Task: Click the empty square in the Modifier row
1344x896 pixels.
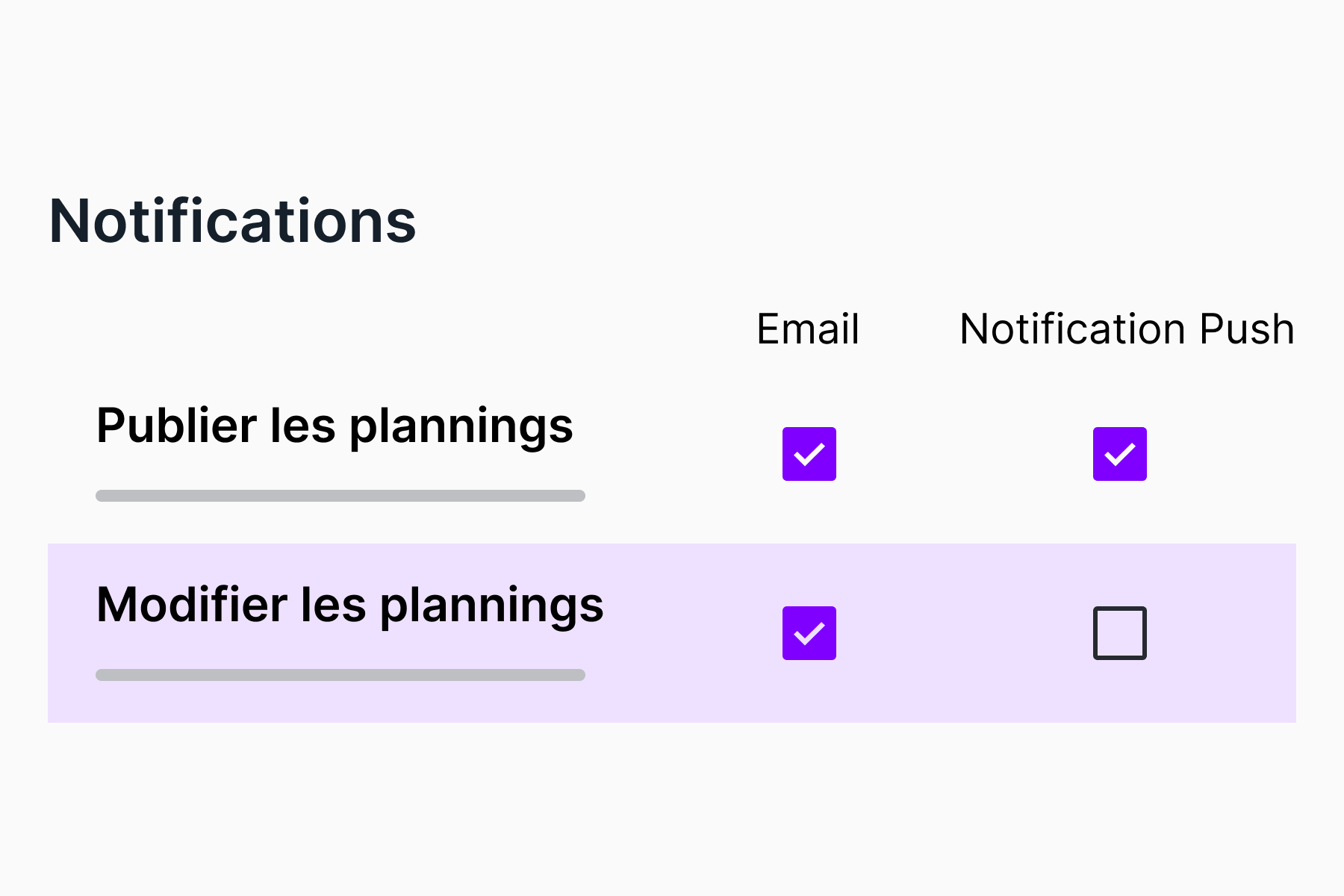Action: [x=1119, y=633]
